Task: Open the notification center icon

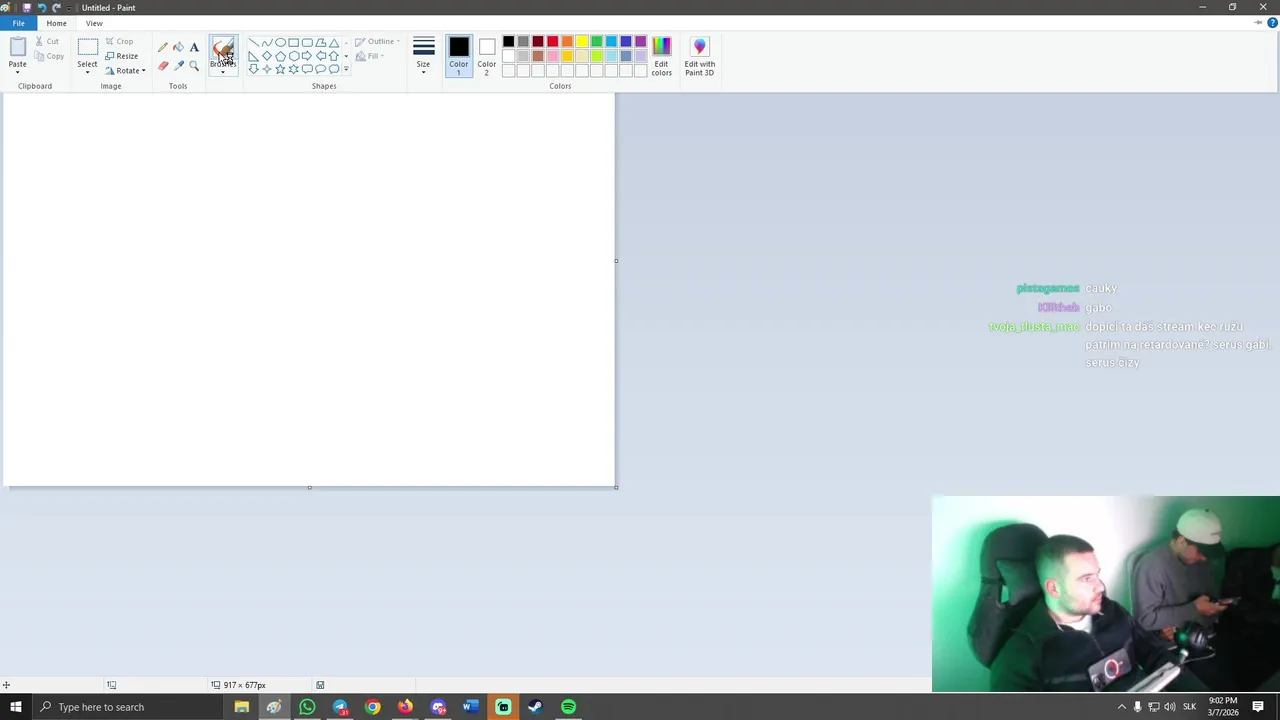Action: point(1258,707)
